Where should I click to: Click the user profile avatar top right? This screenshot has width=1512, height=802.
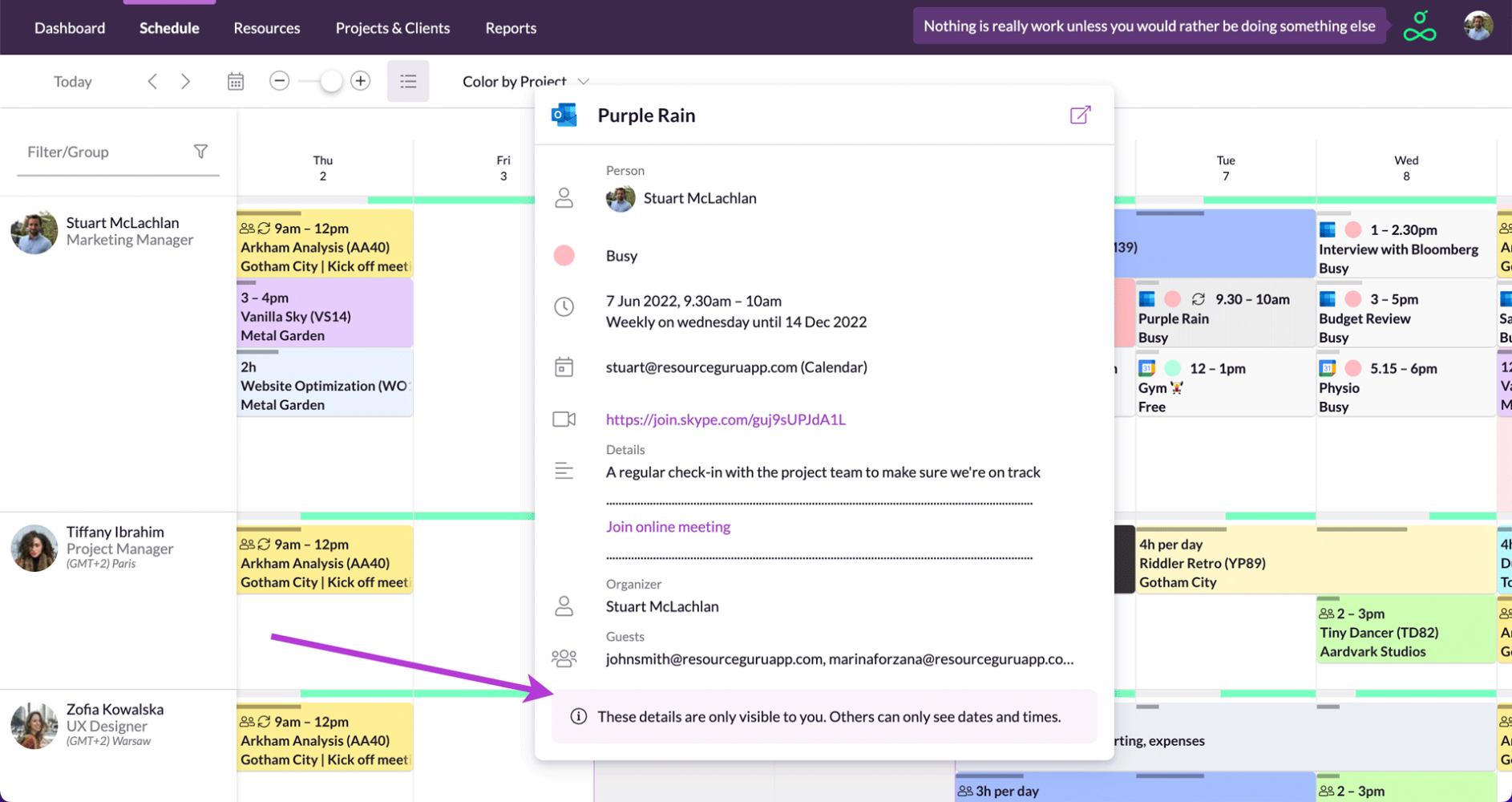(x=1478, y=25)
